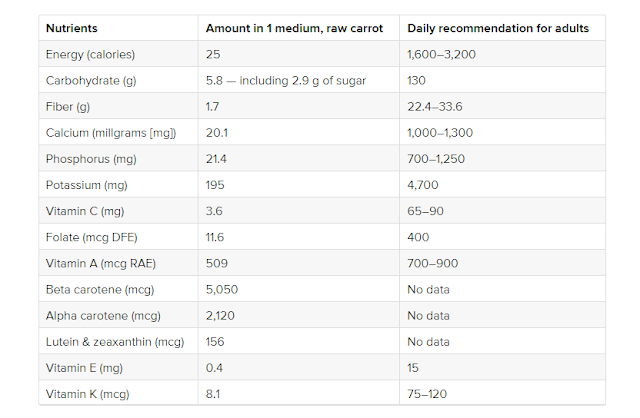Click the Daily recommendation for adults header
Viewport: 640px width, 418px height.
pos(498,28)
